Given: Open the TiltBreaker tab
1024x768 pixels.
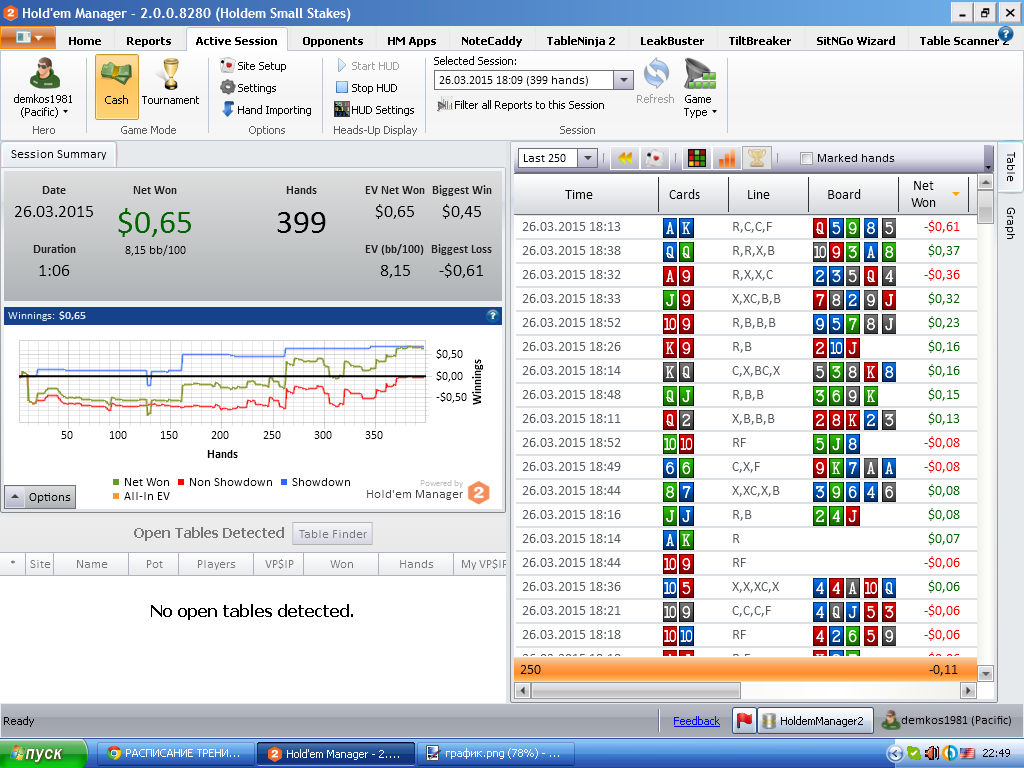Looking at the screenshot, I should point(760,40).
